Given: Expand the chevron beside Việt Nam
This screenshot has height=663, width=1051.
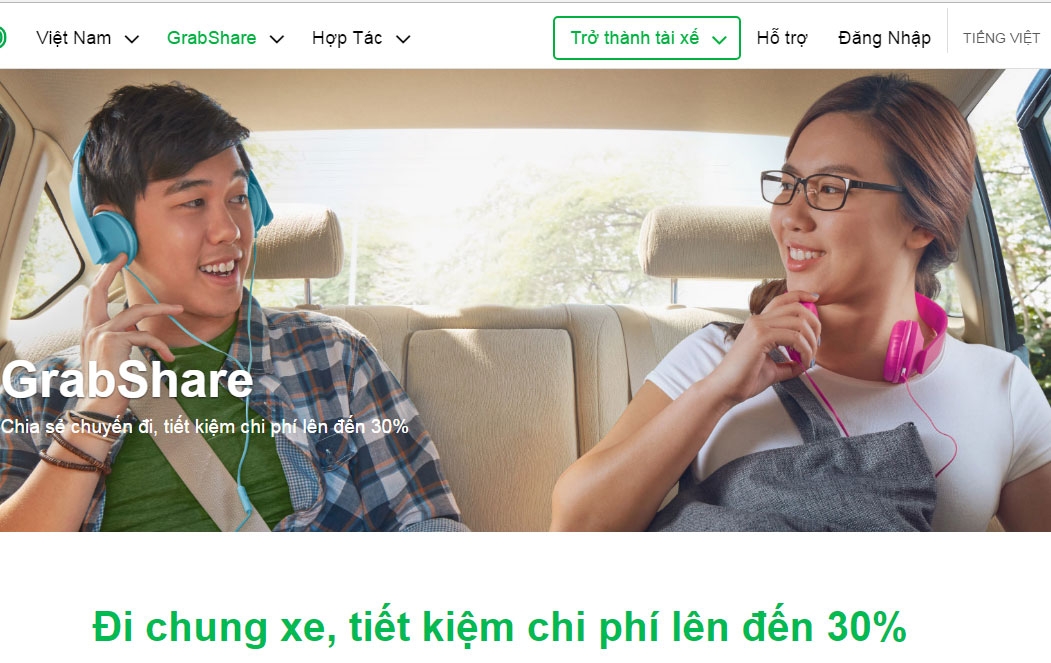Looking at the screenshot, I should (x=132, y=40).
